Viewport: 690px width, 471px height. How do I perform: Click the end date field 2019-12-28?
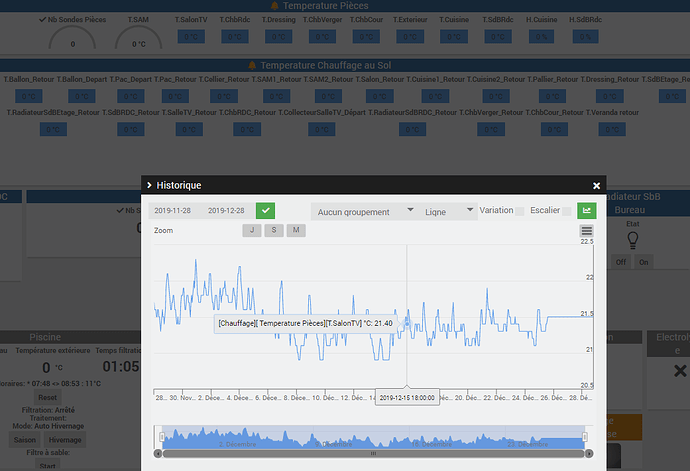[226, 210]
